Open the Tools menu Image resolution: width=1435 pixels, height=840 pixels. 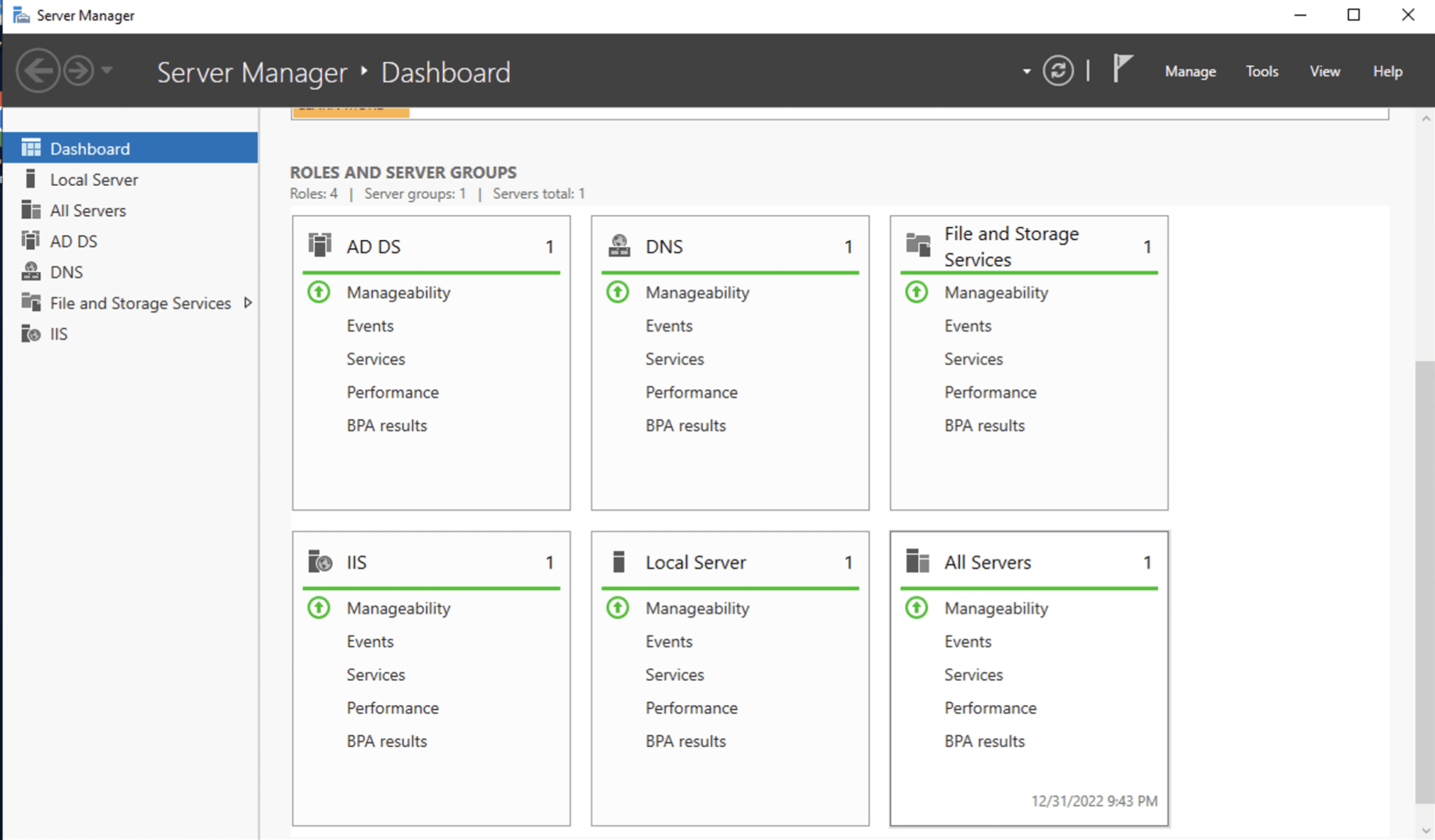1261,71
